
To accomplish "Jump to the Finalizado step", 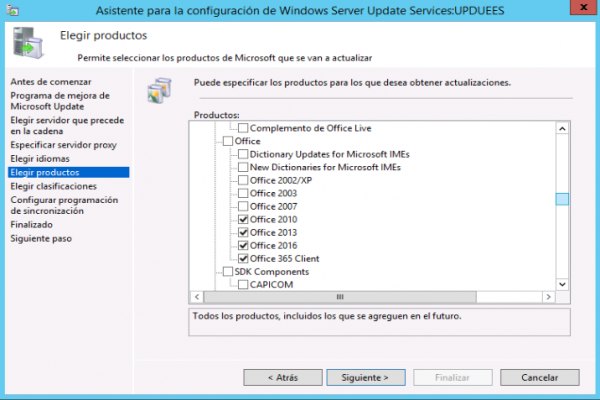I will click(x=31, y=224).
